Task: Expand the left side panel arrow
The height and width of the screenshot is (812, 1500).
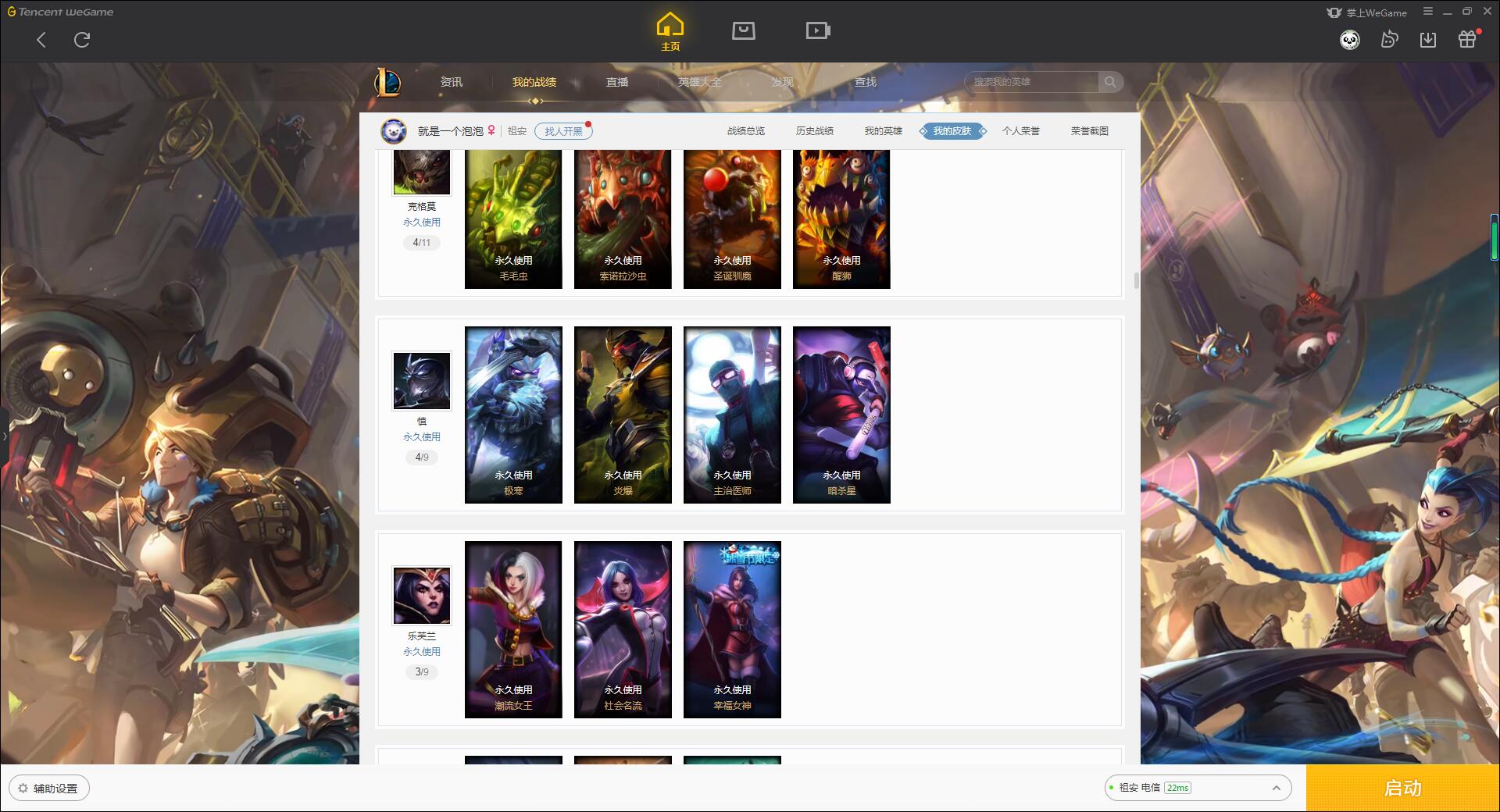Action: [4, 436]
